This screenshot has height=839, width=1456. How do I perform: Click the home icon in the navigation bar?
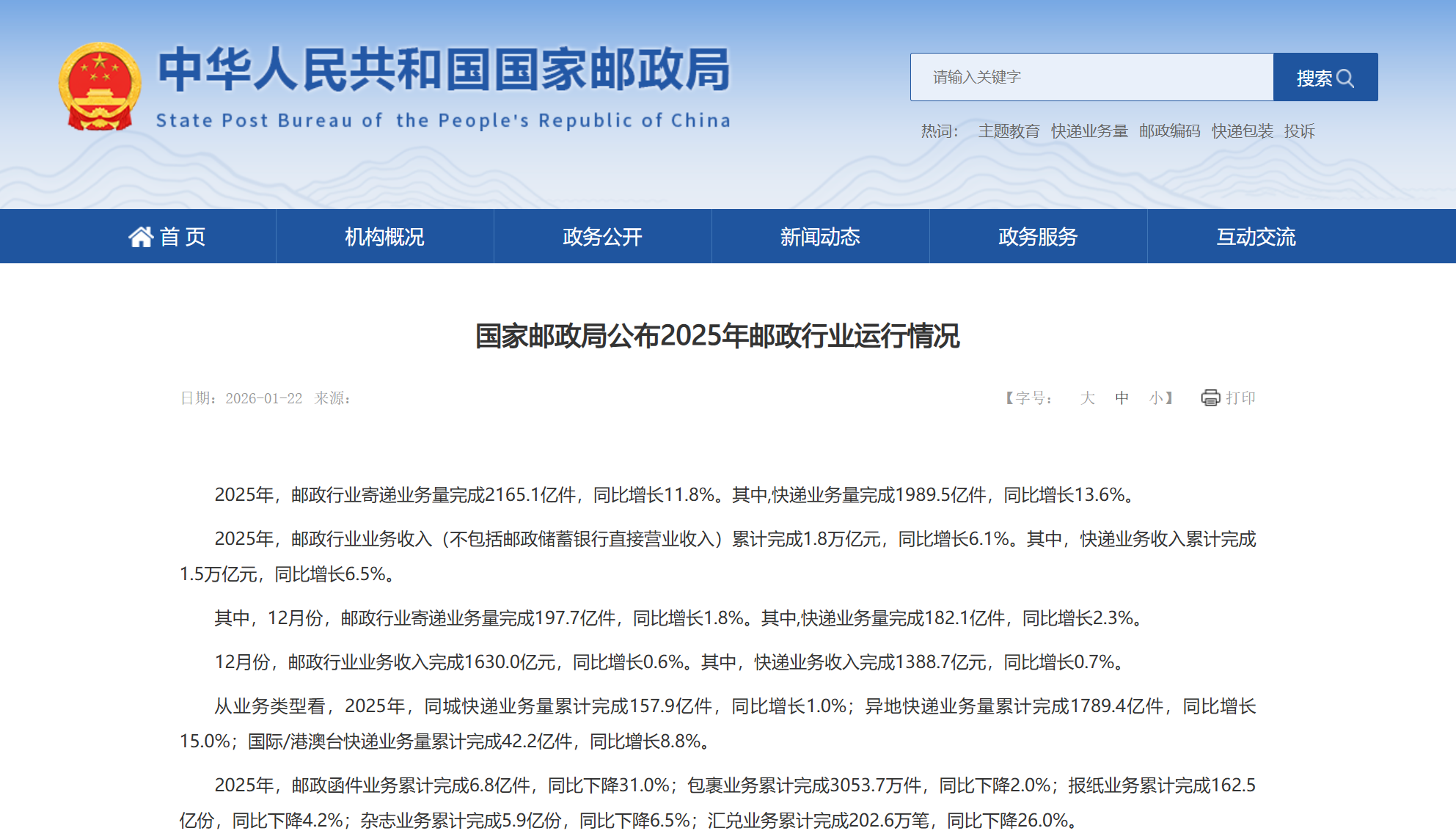point(141,237)
